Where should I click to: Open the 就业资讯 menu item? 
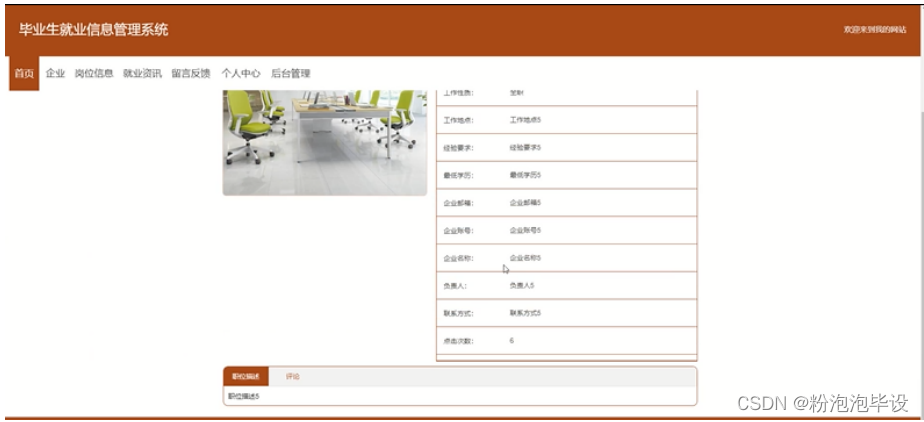[142, 74]
